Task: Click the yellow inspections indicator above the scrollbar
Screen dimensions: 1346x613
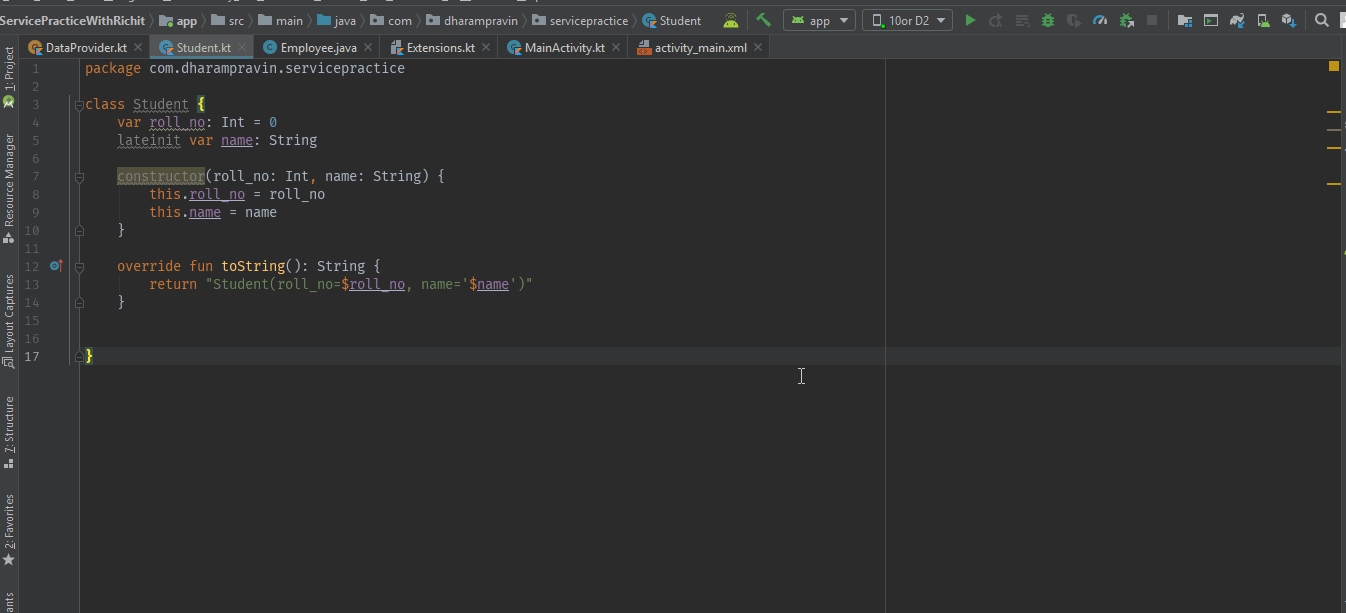Action: coord(1333,64)
